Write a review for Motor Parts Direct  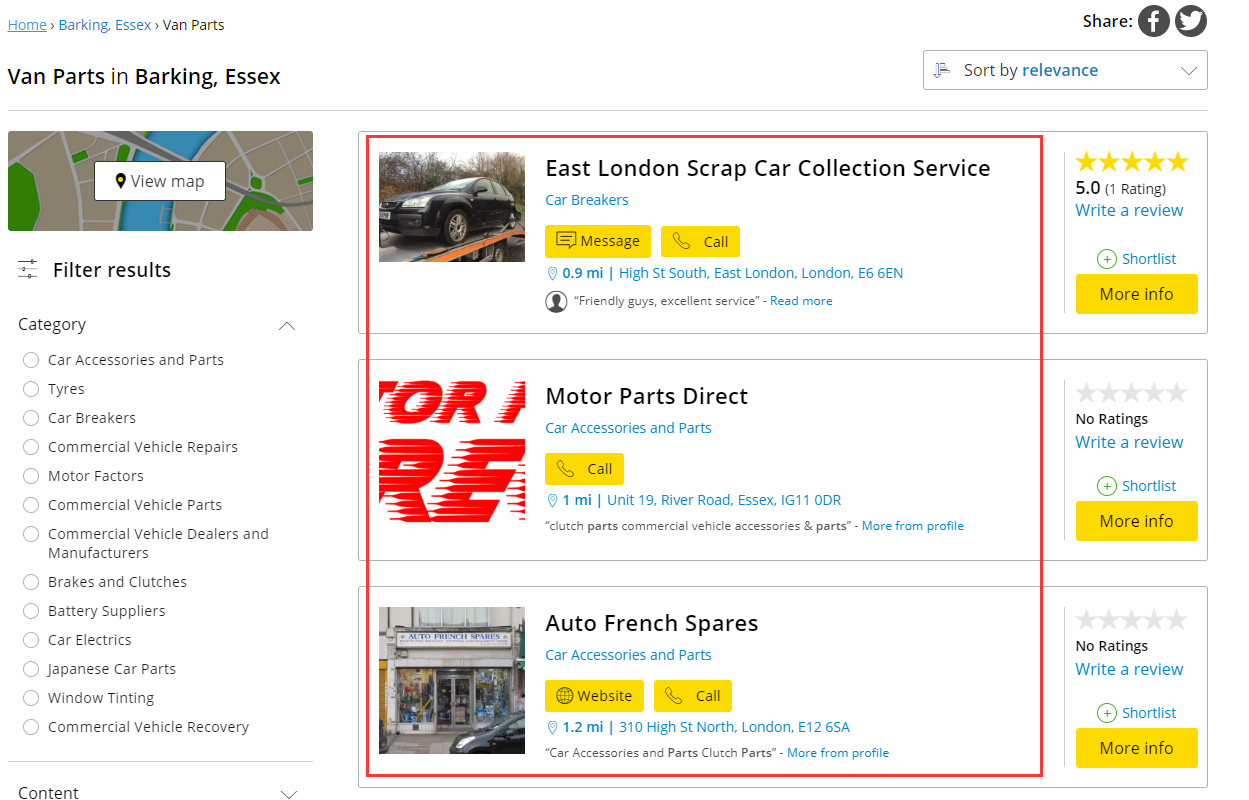click(x=1129, y=442)
